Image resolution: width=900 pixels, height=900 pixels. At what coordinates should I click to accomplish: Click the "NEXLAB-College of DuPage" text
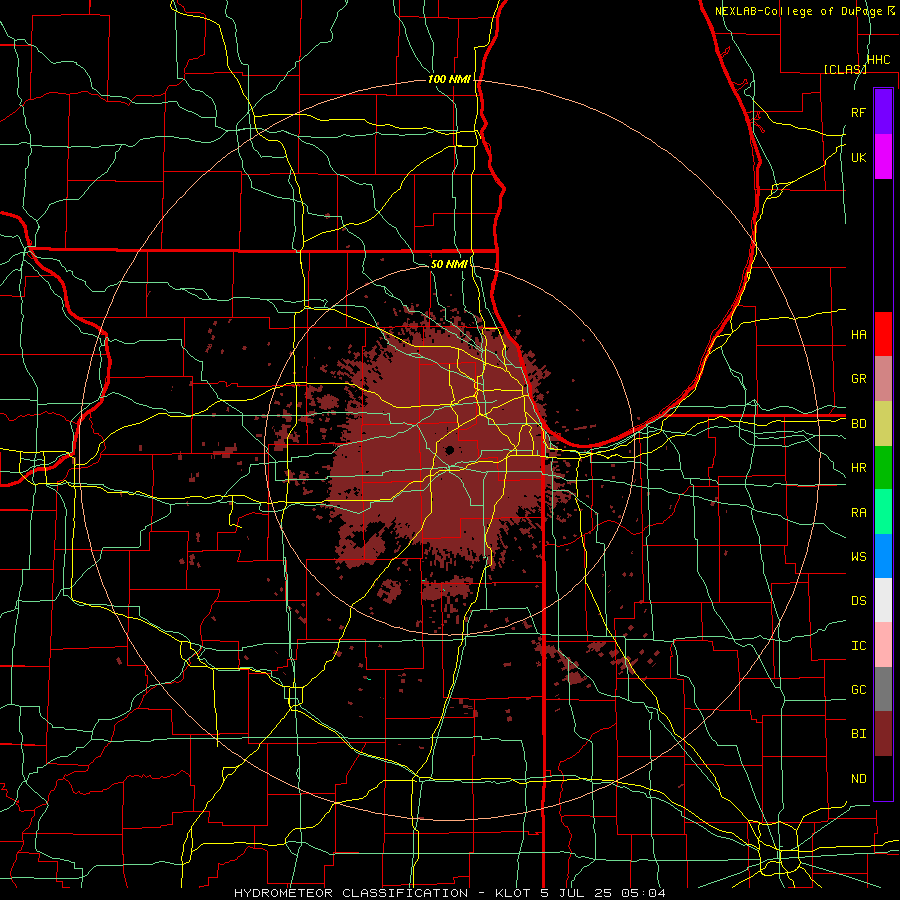coord(800,11)
